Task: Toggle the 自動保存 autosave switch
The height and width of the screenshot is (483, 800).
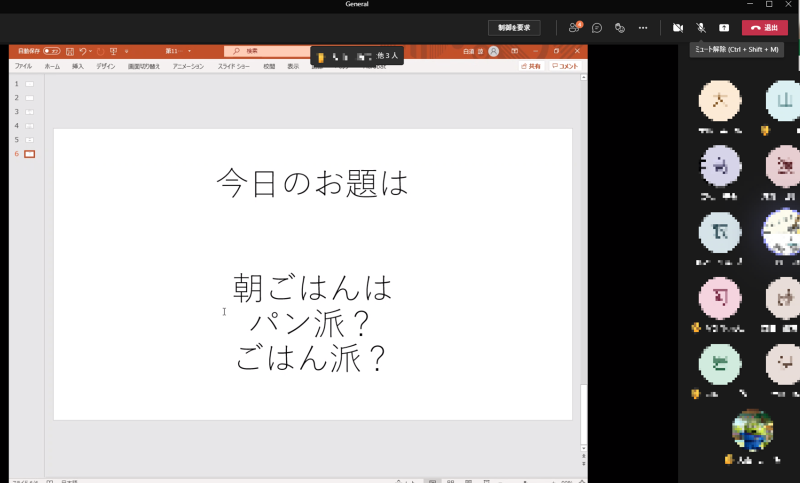Action: 50,51
